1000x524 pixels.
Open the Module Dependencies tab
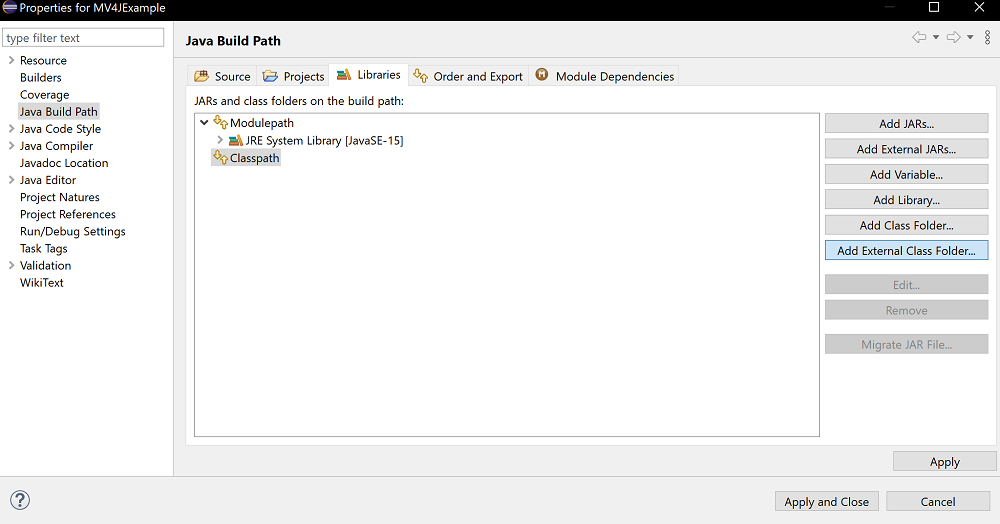point(605,76)
